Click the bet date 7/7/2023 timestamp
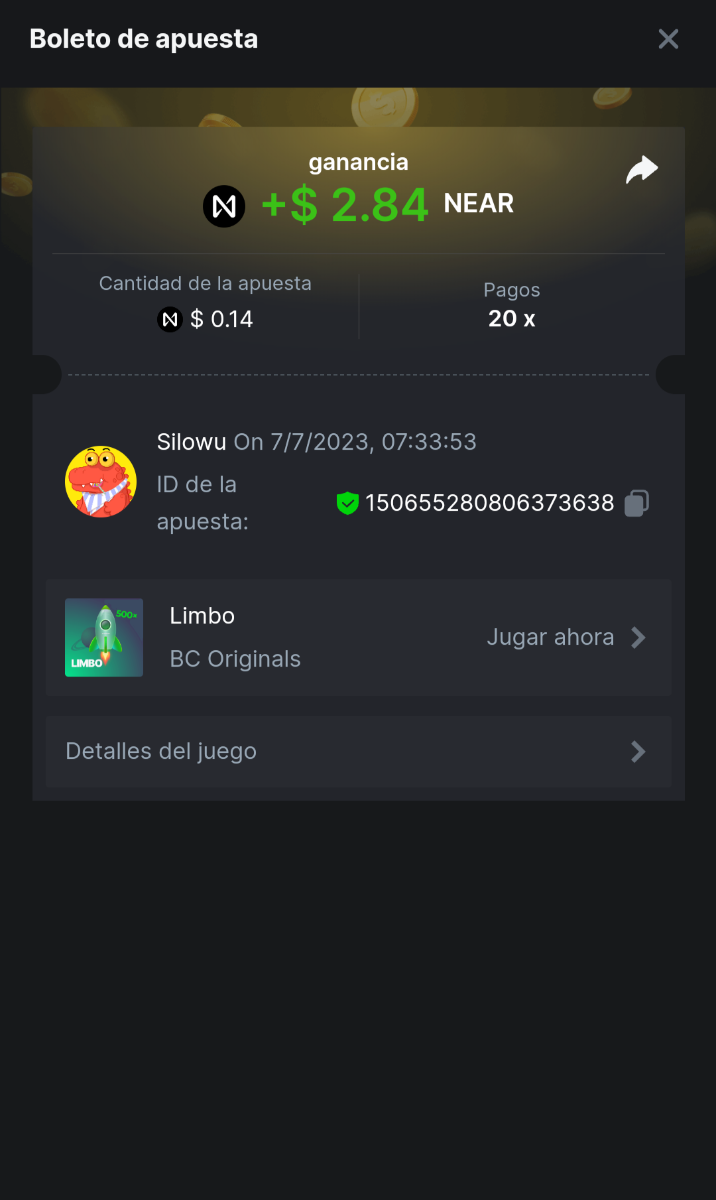 tap(355, 441)
